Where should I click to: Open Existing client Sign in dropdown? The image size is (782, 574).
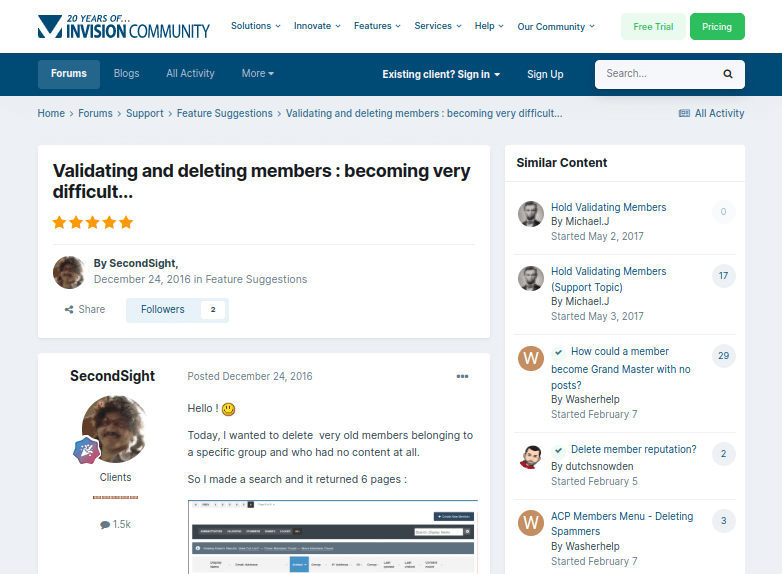click(441, 74)
